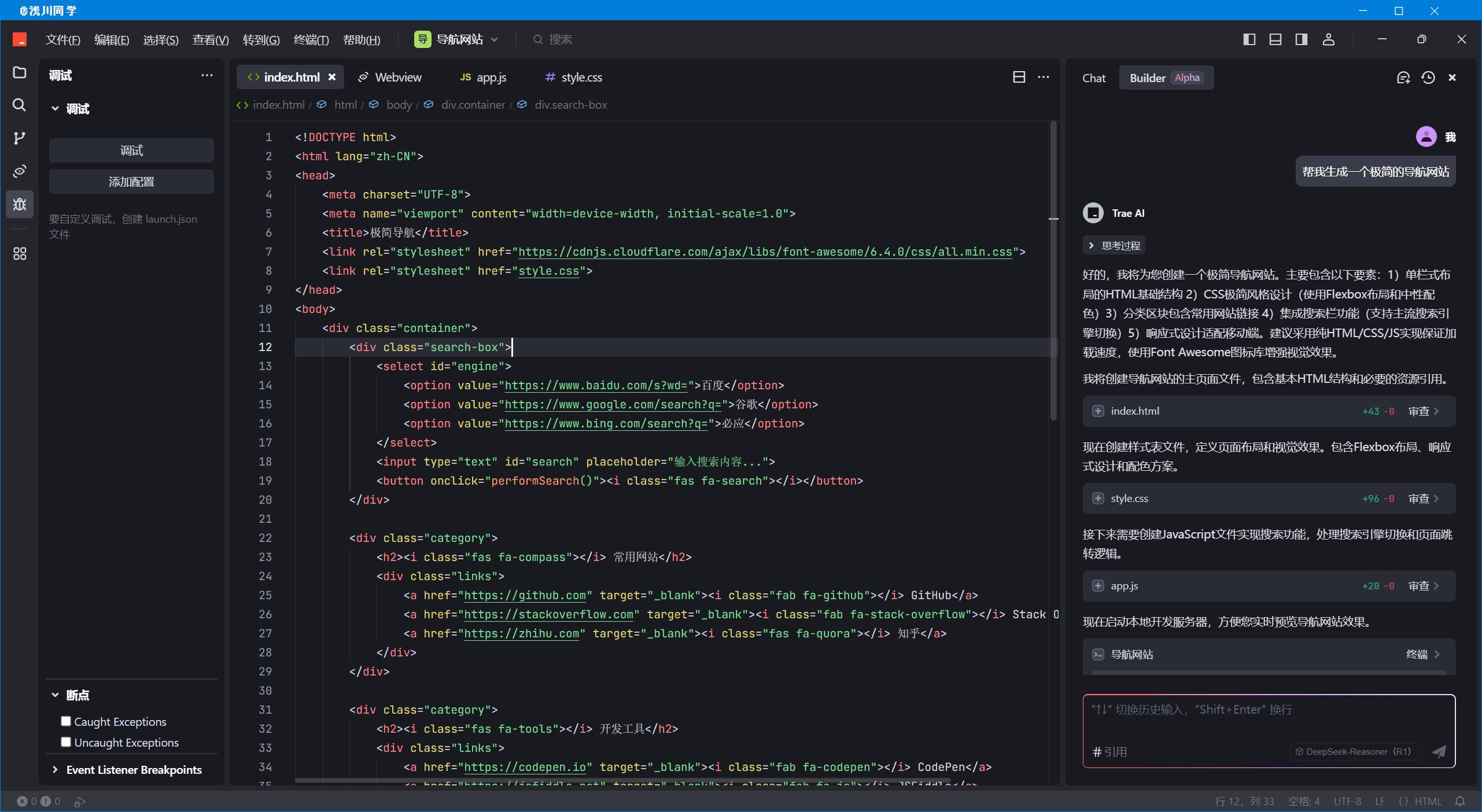Expand the 思考过程 thinking process
The image size is (1482, 812).
click(1114, 245)
